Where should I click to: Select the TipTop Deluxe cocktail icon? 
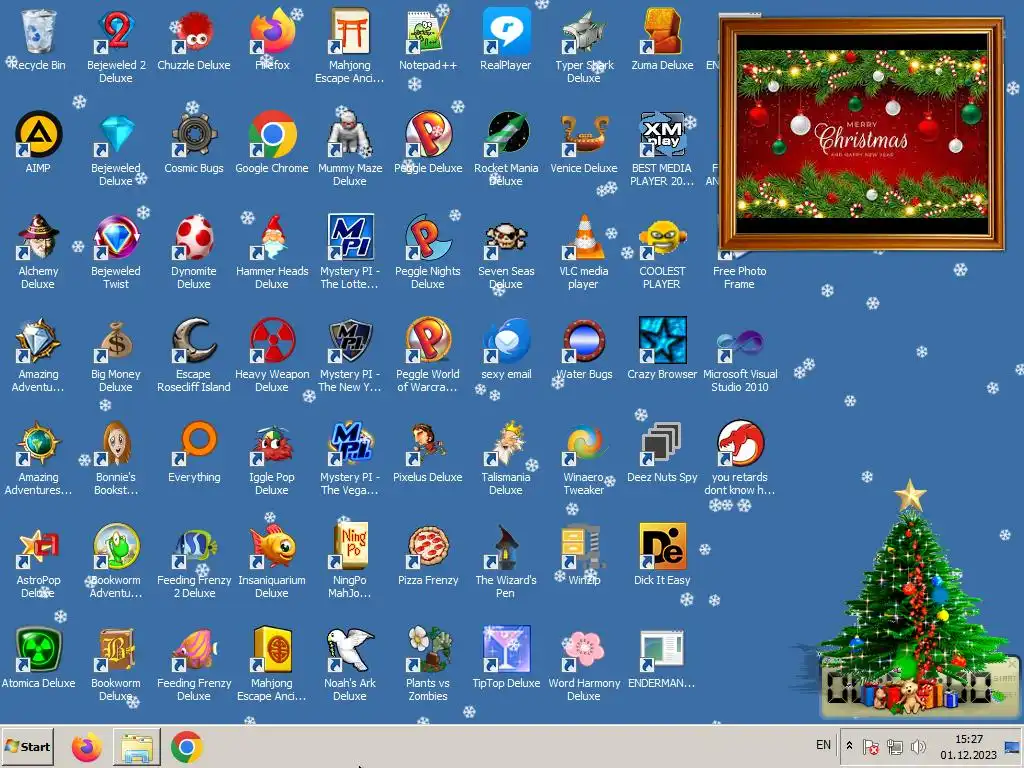pyautogui.click(x=506, y=649)
